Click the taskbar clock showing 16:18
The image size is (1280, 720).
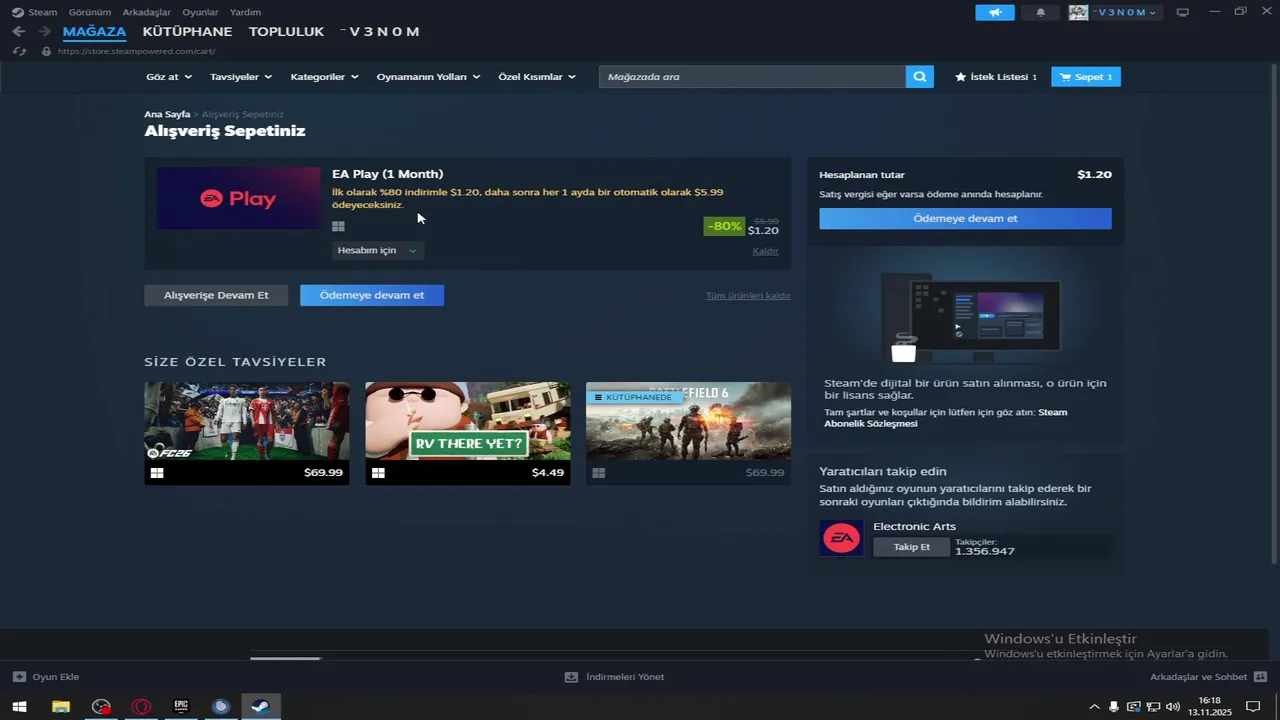pyautogui.click(x=1210, y=707)
